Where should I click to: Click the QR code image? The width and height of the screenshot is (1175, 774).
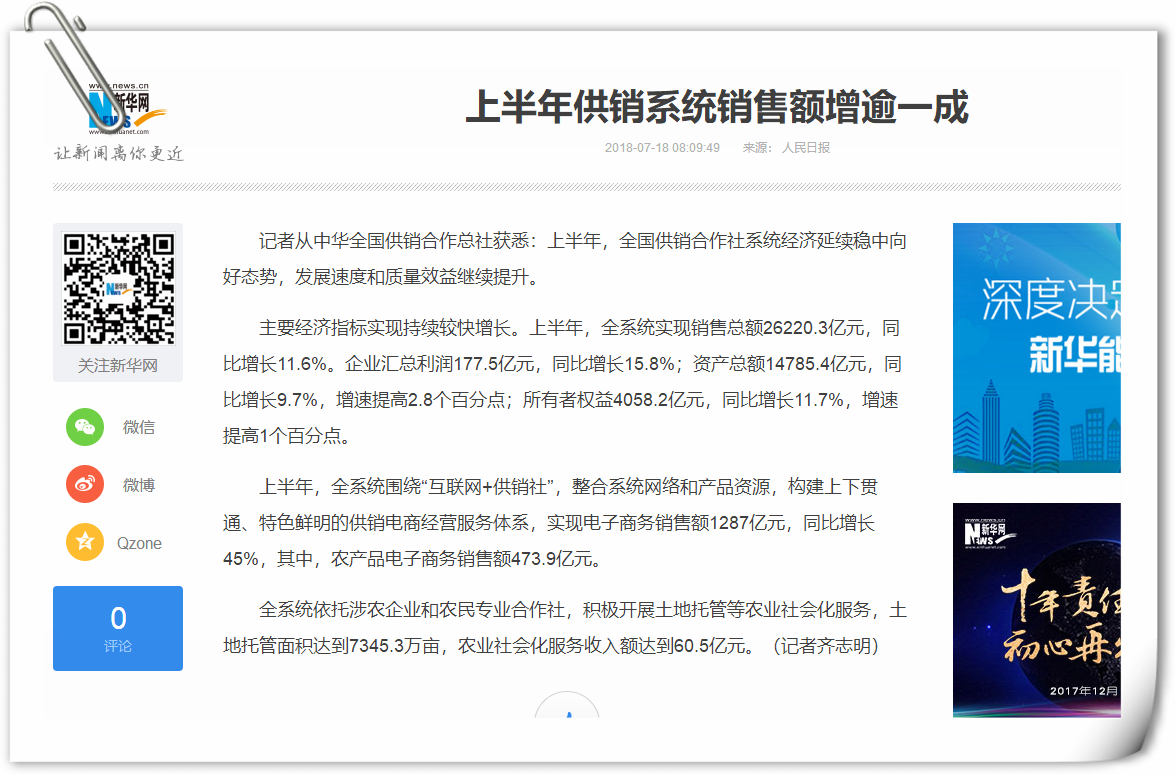coord(118,288)
